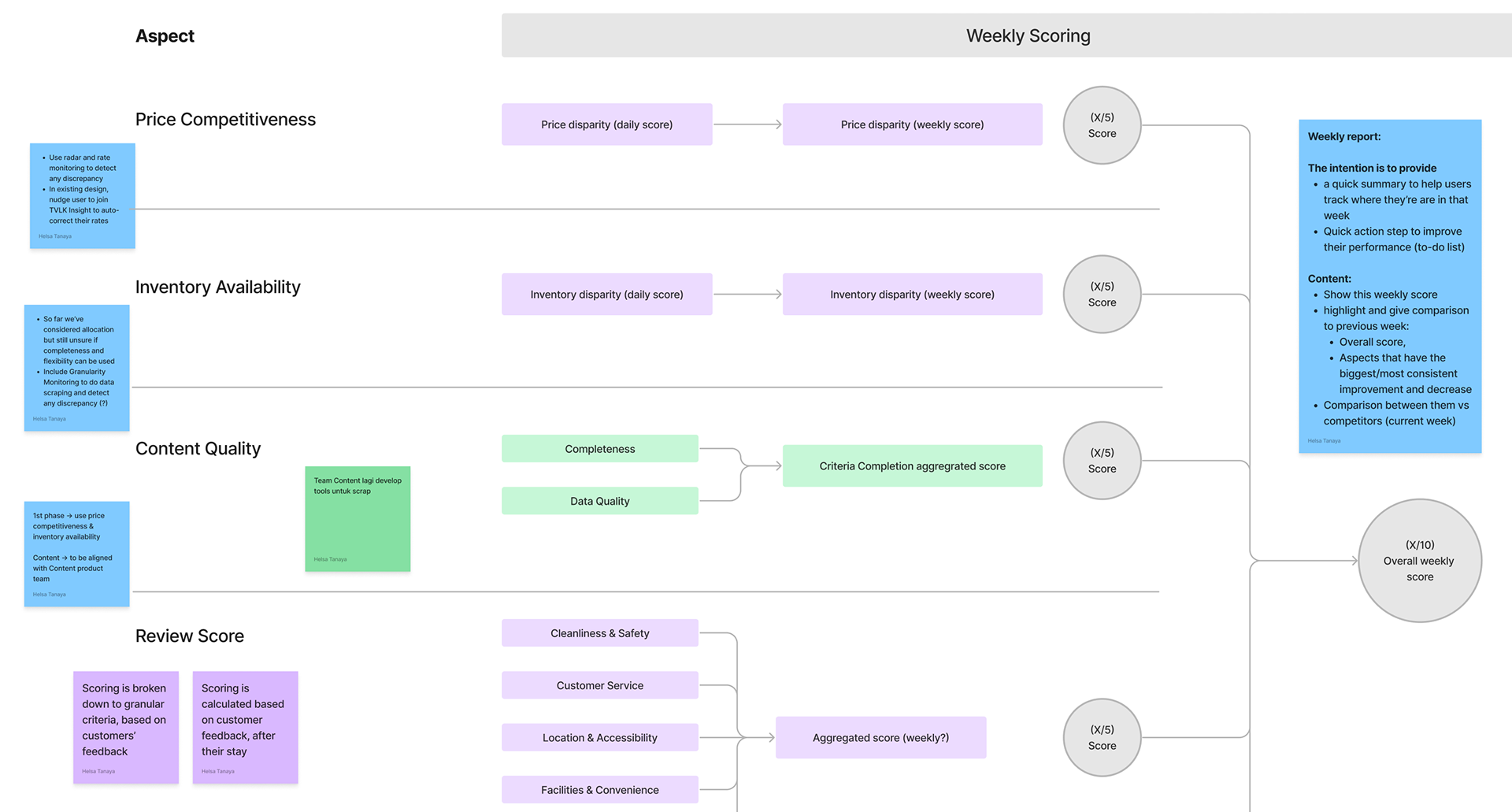The height and width of the screenshot is (812, 1512).
Task: Click the Price disparity (weekly score) box
Action: pos(912,124)
